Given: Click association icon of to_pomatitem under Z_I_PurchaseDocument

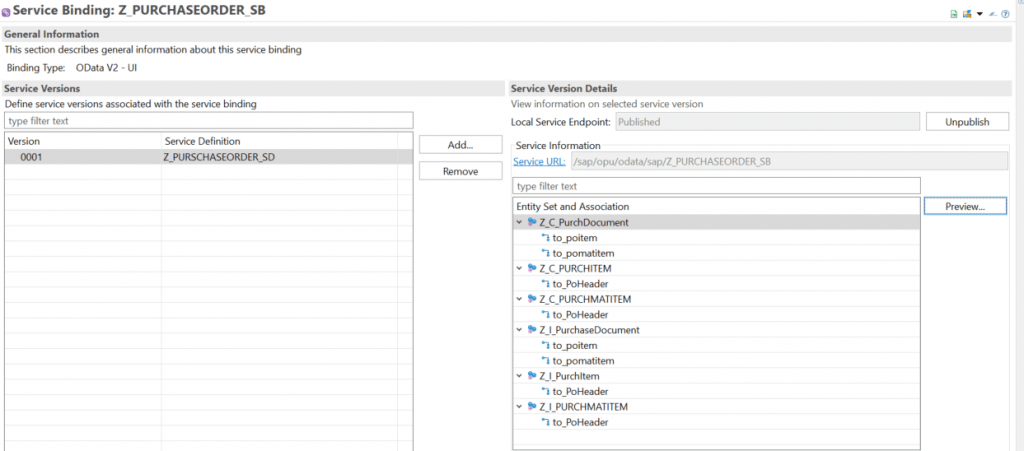Looking at the screenshot, I should (x=546, y=360).
